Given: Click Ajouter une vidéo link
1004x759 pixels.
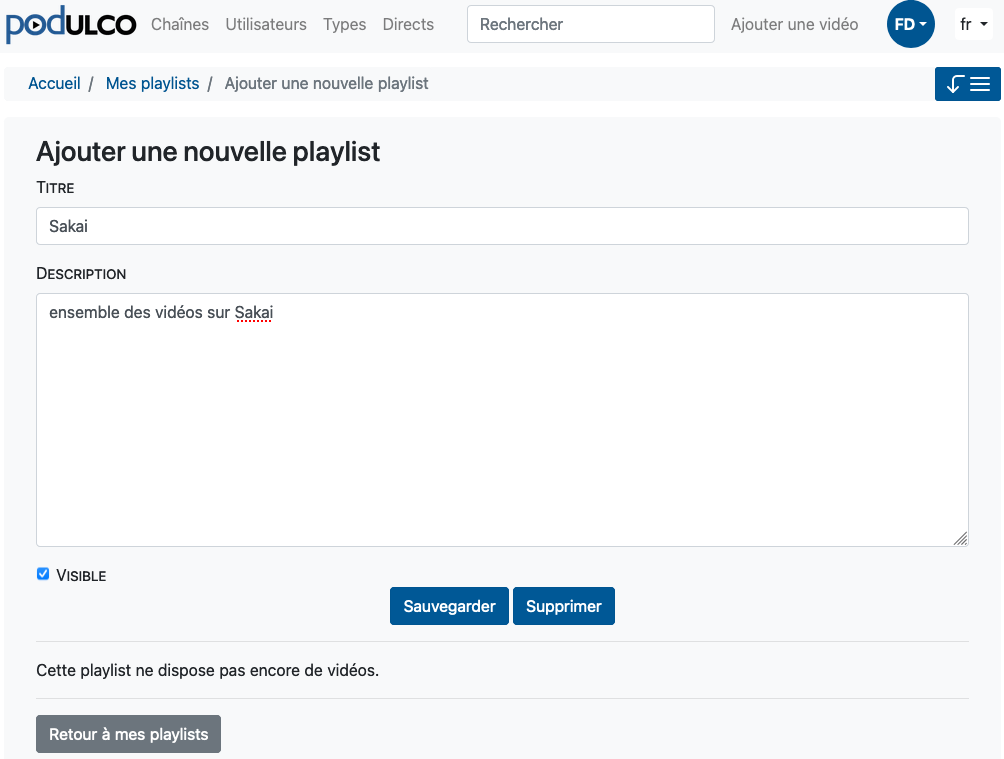Looking at the screenshot, I should [x=795, y=24].
